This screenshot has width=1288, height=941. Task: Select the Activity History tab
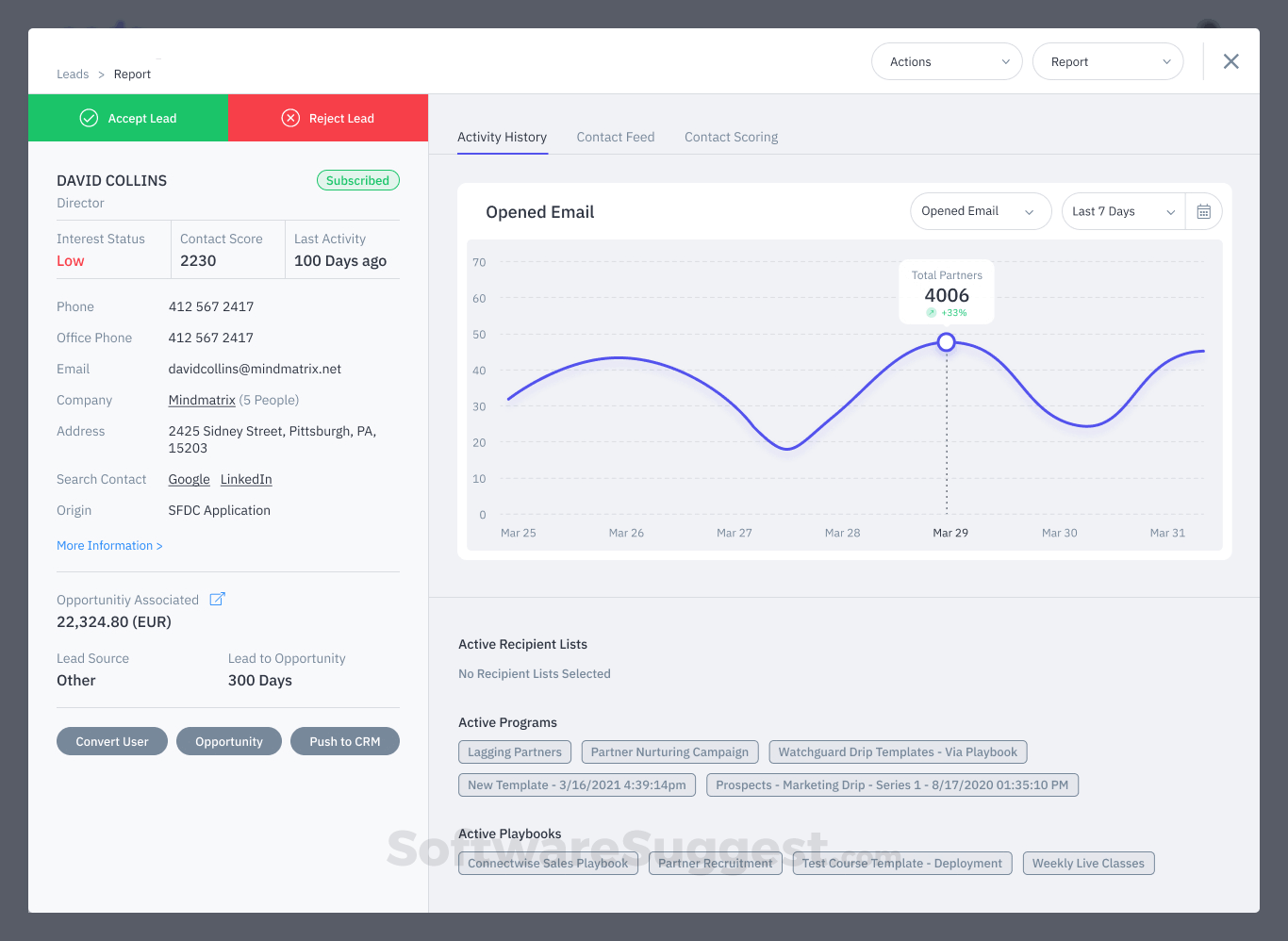(502, 137)
